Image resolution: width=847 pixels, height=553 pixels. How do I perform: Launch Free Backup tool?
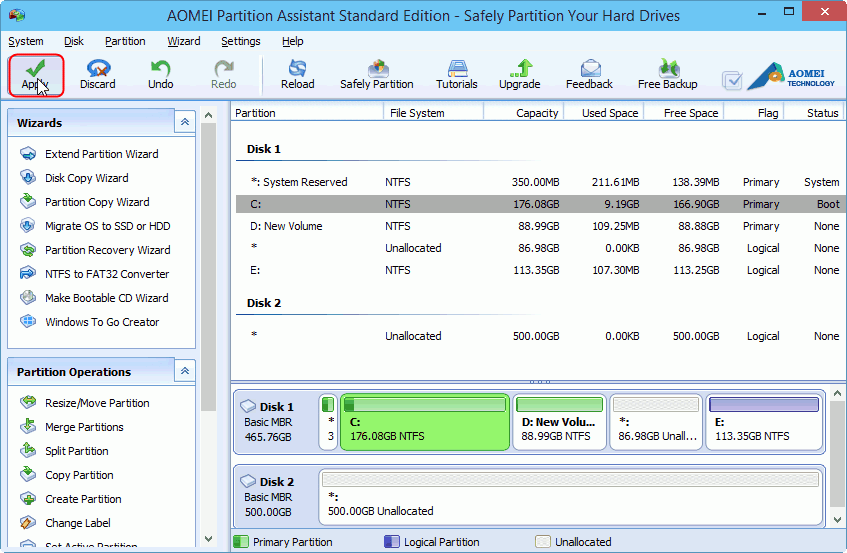point(668,75)
